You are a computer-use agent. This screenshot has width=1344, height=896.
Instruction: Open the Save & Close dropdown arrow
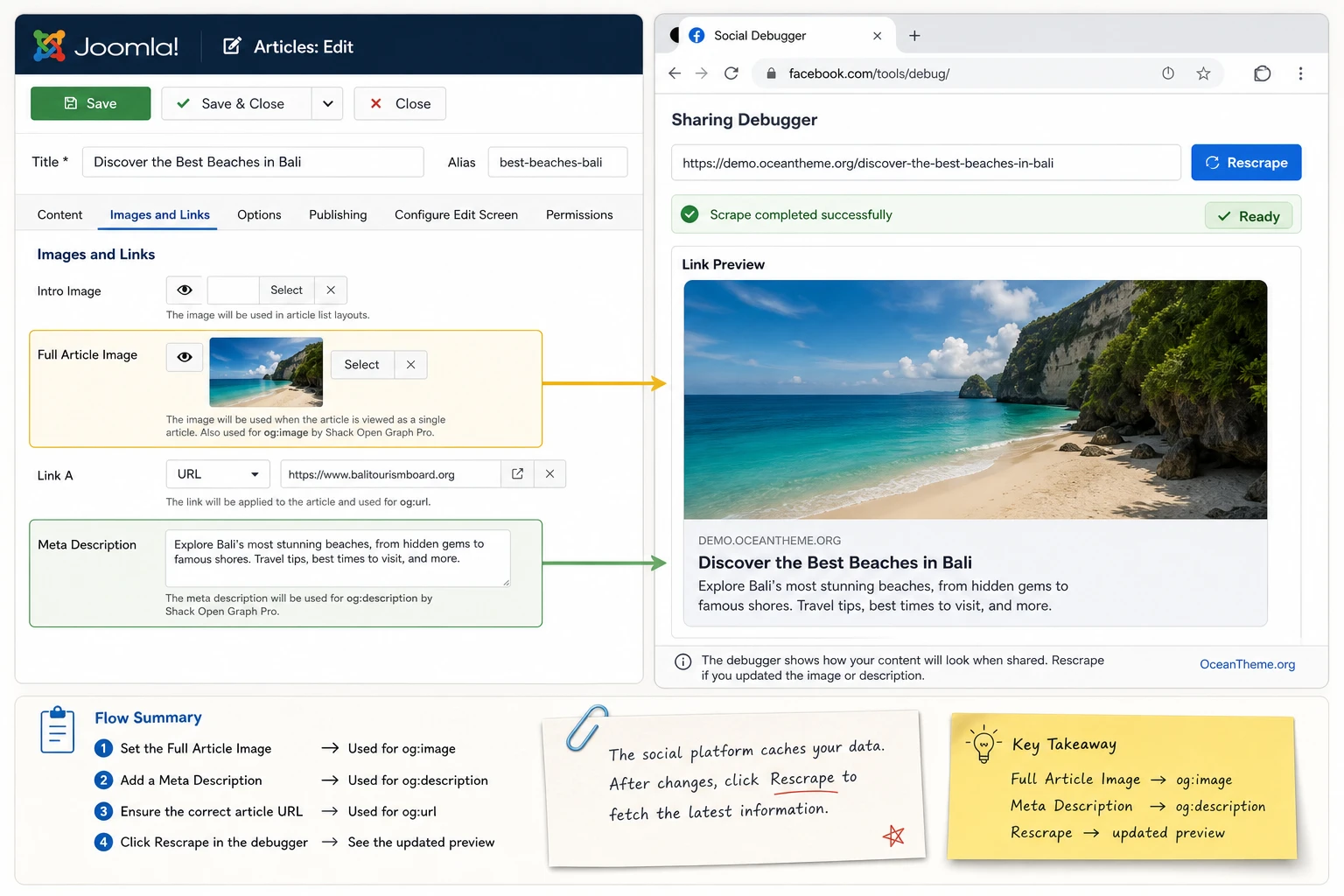pos(327,103)
